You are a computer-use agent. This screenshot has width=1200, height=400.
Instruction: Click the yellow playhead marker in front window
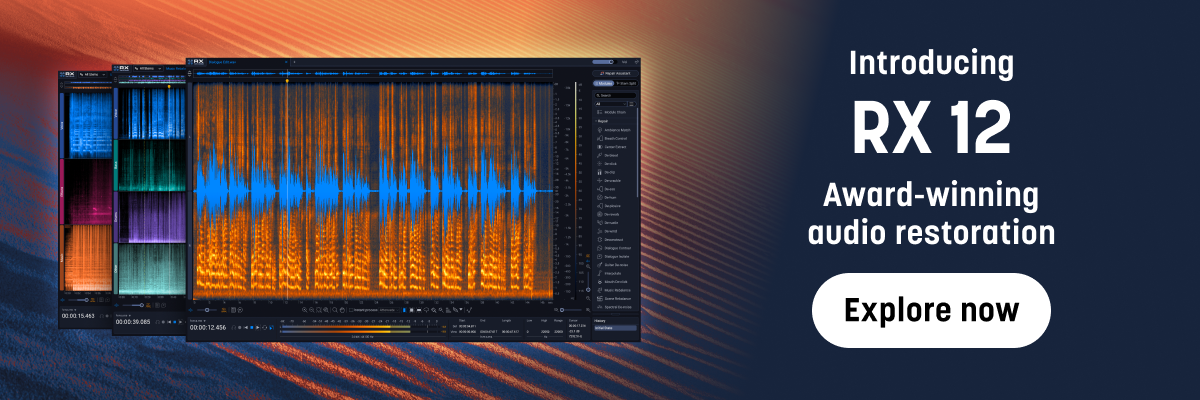(x=287, y=81)
